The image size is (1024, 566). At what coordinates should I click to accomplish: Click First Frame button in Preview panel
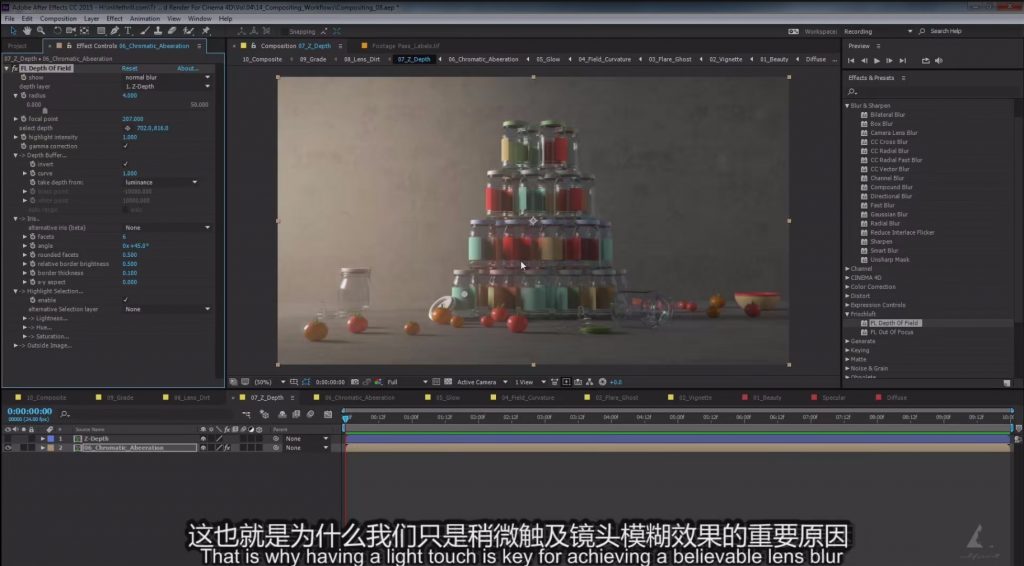(851, 61)
